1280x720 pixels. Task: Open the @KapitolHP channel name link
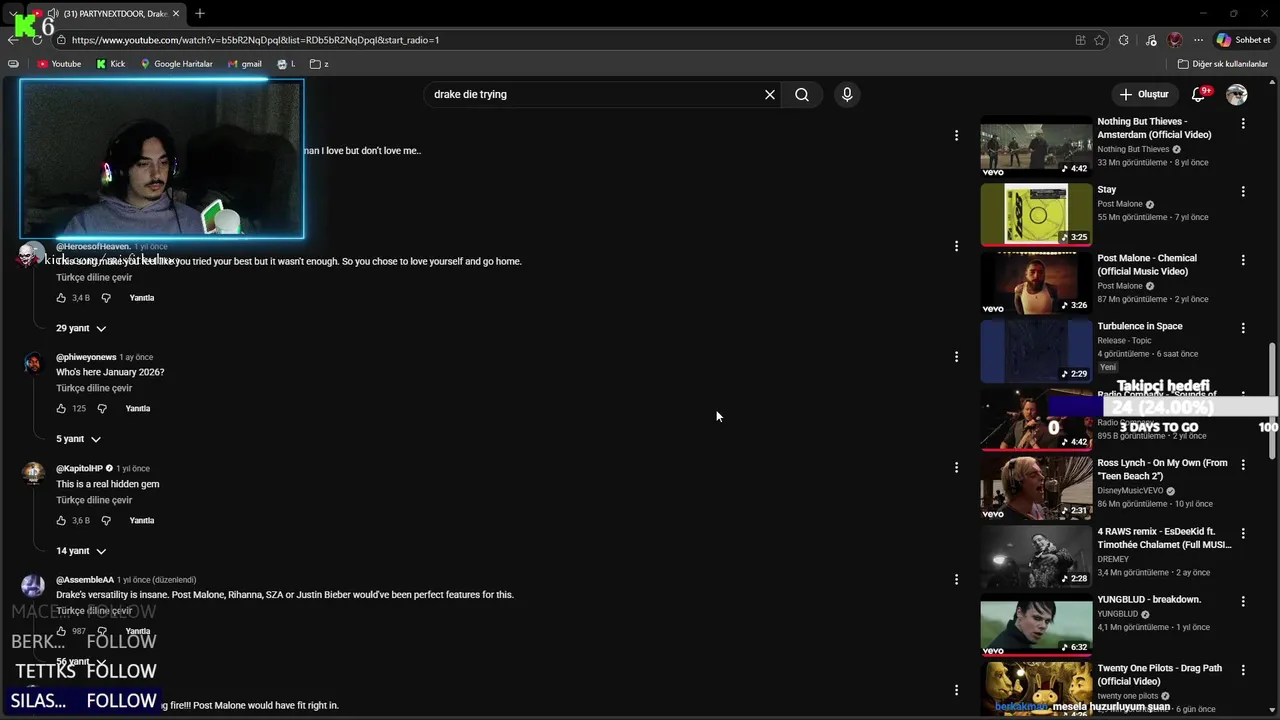tap(79, 468)
